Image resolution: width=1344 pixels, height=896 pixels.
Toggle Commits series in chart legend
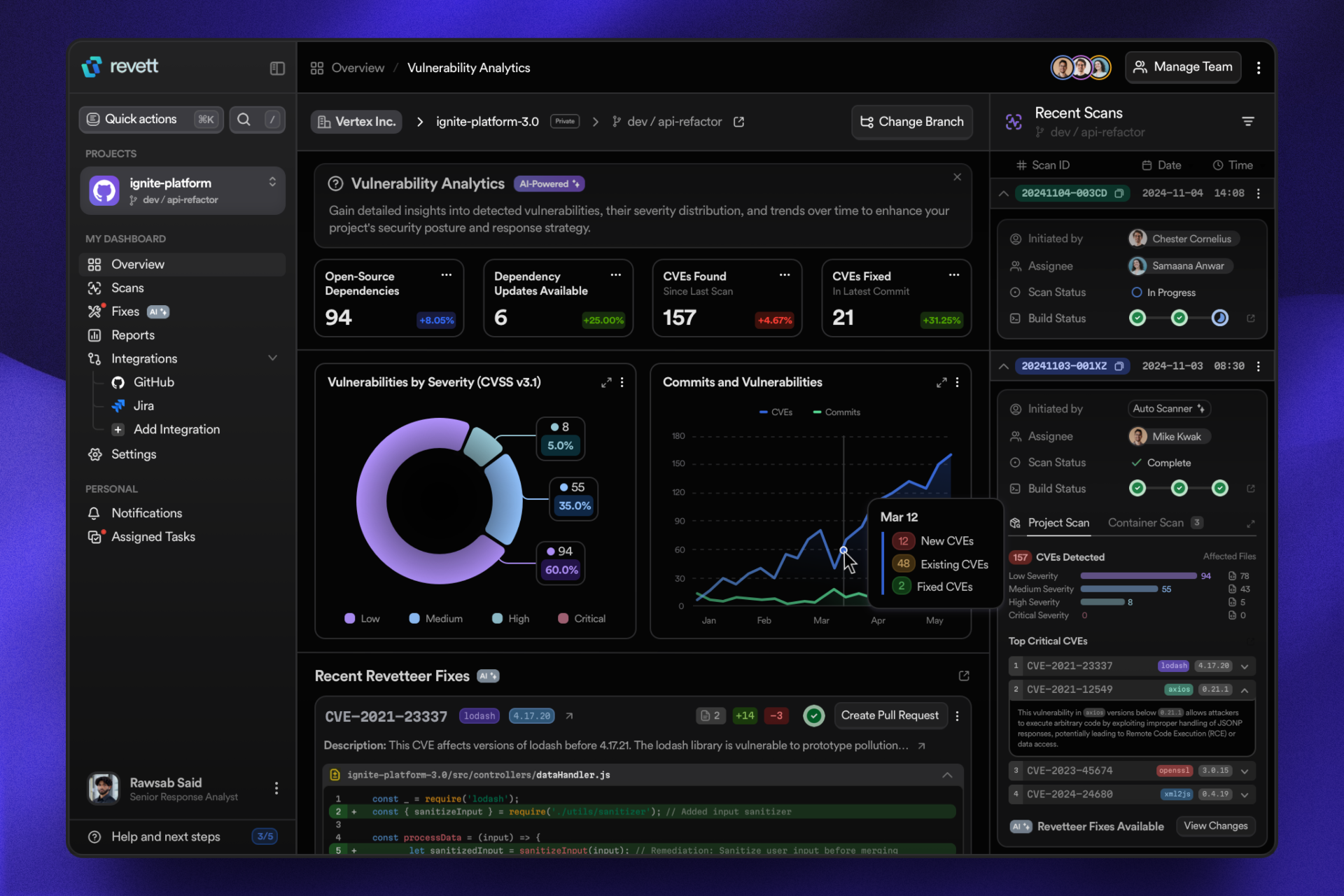[x=836, y=412]
